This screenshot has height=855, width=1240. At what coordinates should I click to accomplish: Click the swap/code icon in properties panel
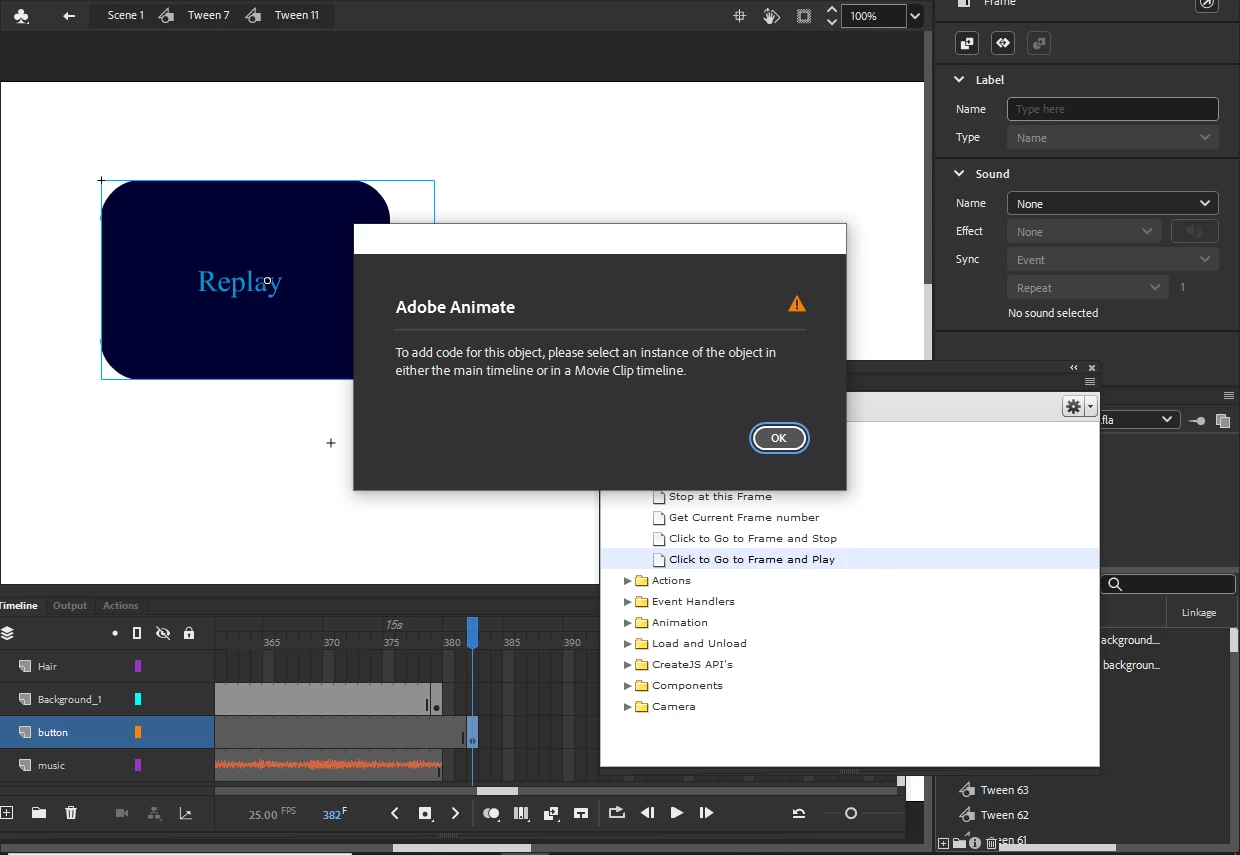(x=1003, y=43)
